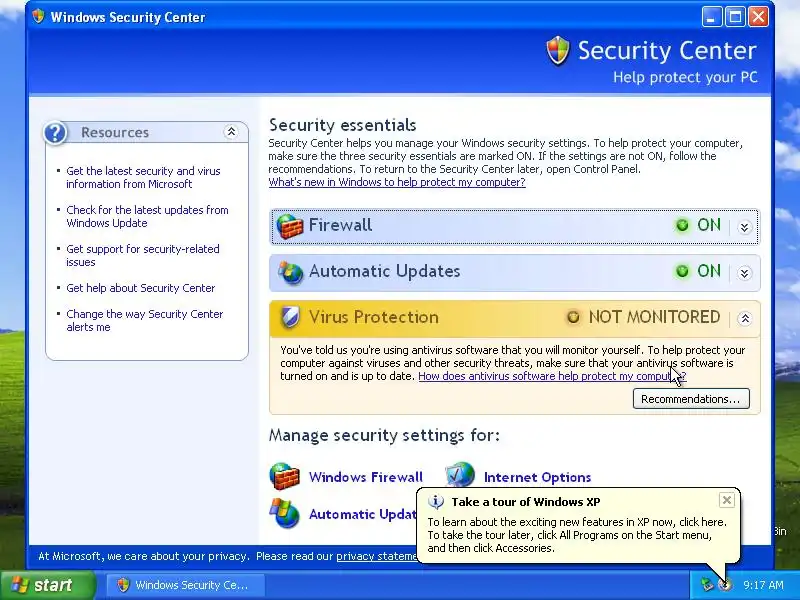The height and width of the screenshot is (600, 800).
Task: Click the yellow NOT MONITORED status indicator
Action: pos(573,317)
